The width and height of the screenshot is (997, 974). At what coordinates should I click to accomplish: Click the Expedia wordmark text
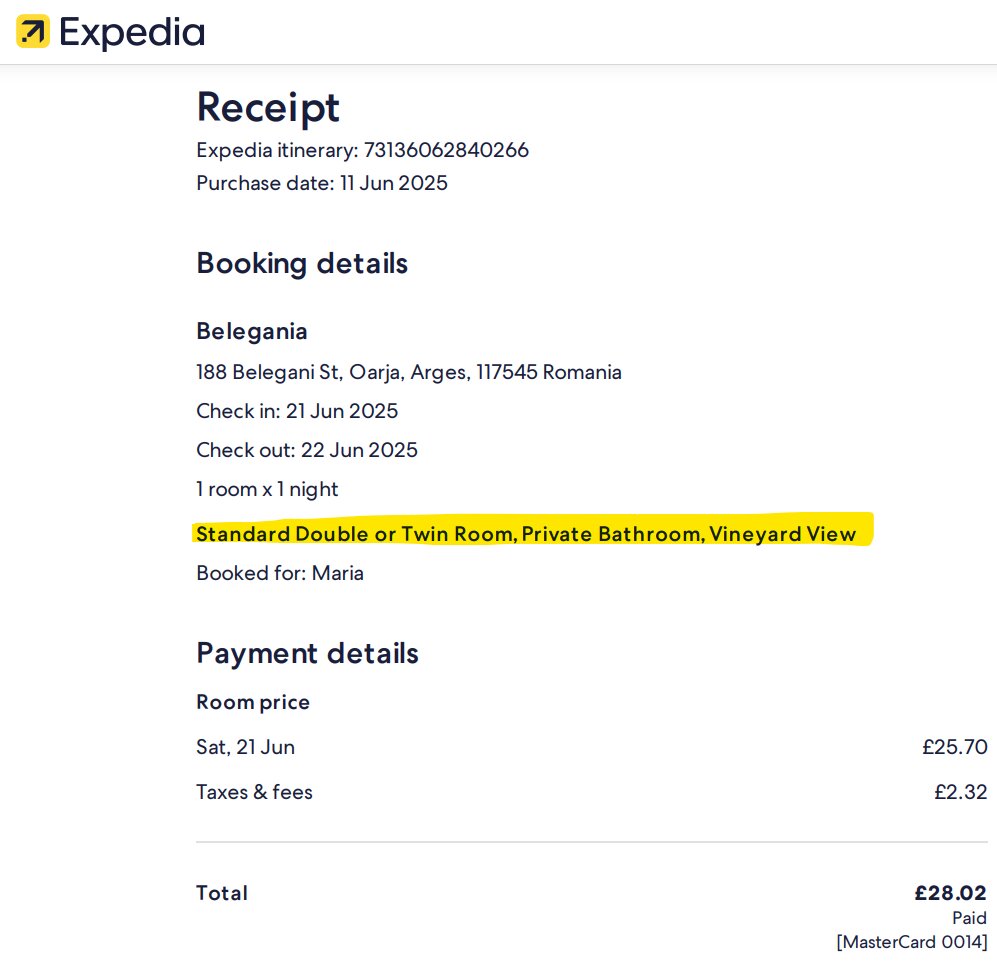[x=132, y=32]
